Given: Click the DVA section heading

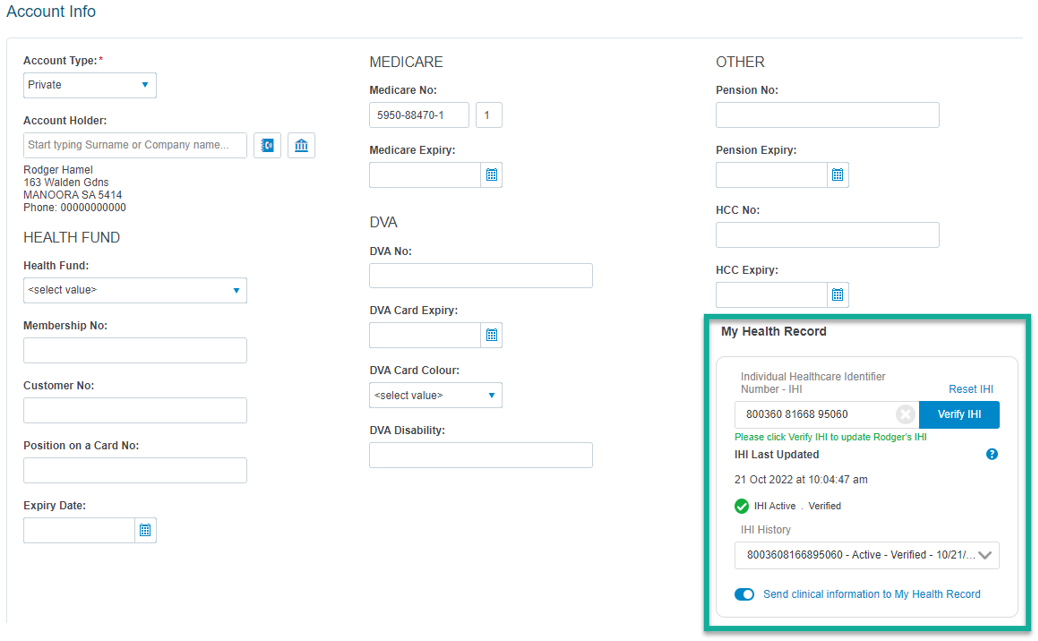Looking at the screenshot, I should (x=383, y=222).
